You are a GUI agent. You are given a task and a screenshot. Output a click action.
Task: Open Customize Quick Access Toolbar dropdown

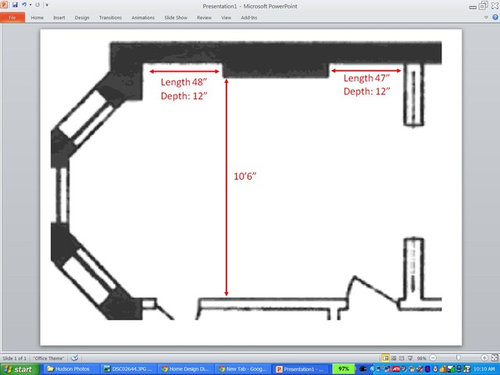pyautogui.click(x=47, y=5)
